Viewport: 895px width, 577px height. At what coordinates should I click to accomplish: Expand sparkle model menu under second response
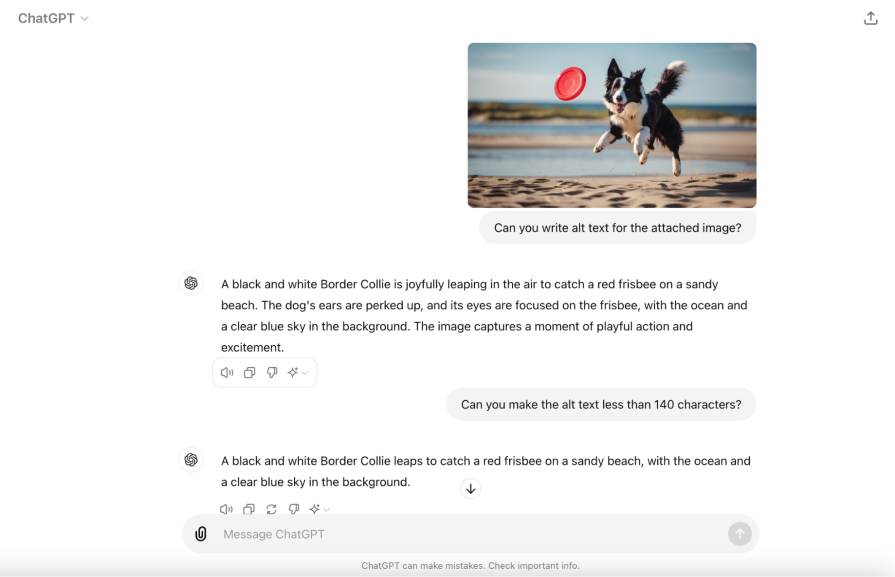point(319,509)
